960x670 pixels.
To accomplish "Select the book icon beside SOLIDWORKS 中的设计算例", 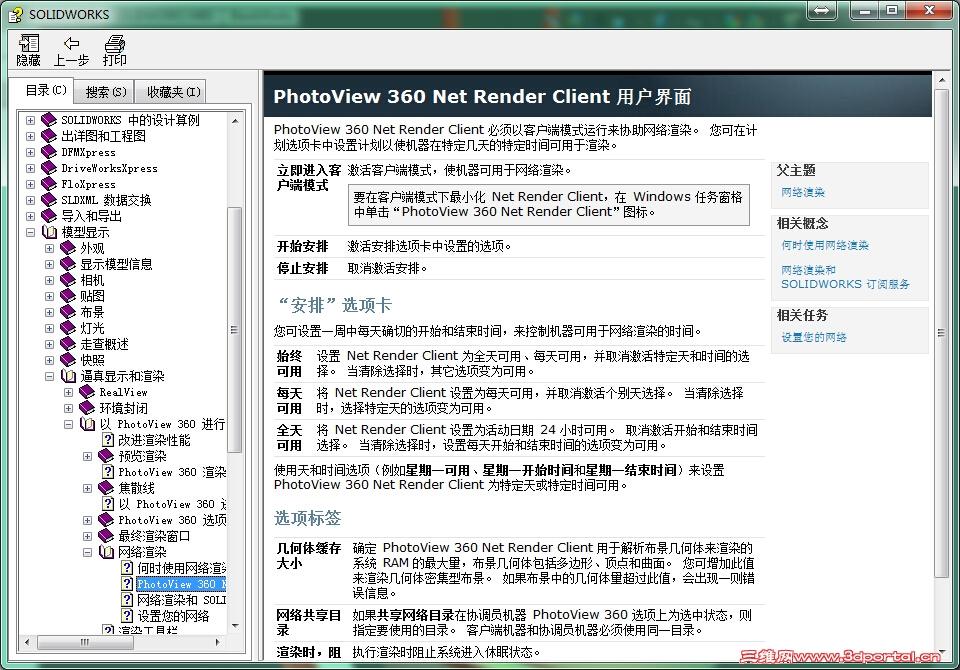I will coord(49,119).
